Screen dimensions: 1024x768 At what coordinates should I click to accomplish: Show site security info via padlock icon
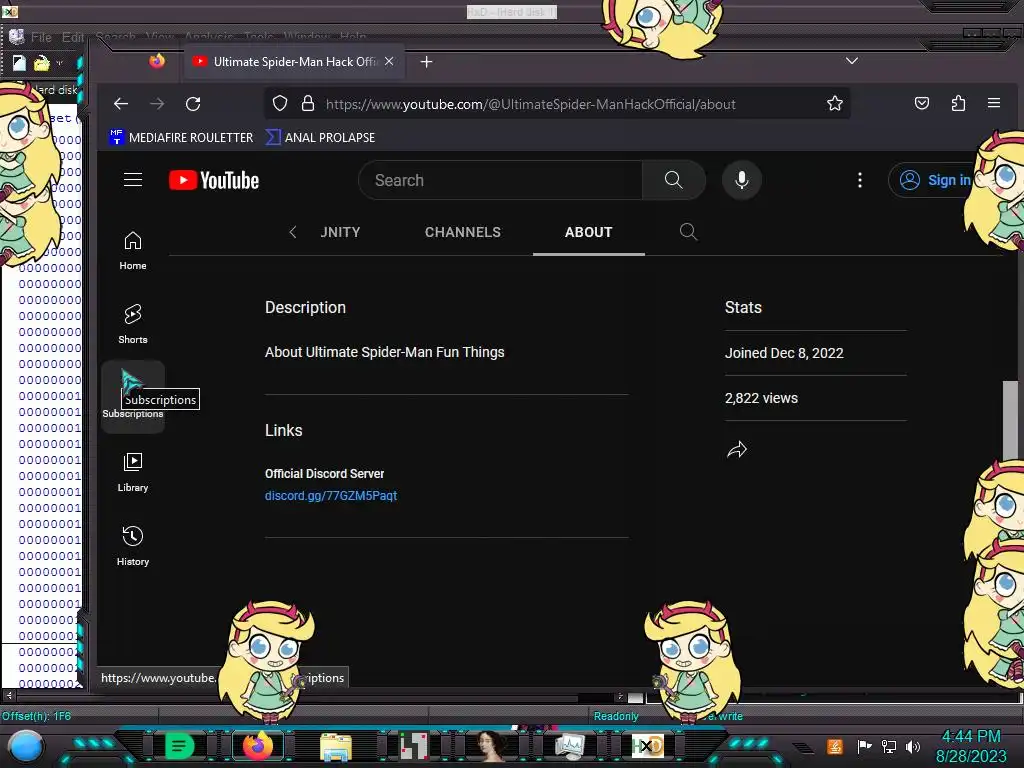308,104
